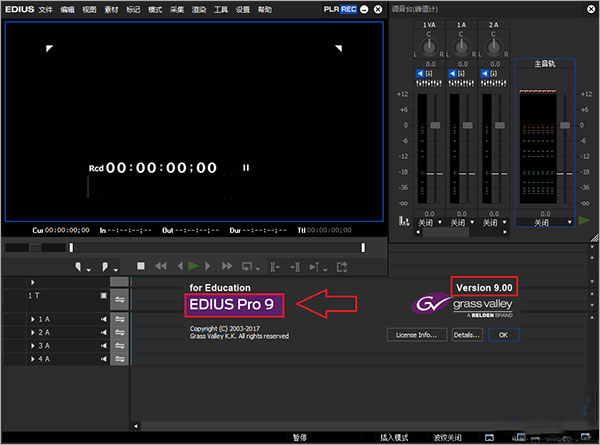Open the 工具 (Tools) menu
600x445 pixels.
221,10
